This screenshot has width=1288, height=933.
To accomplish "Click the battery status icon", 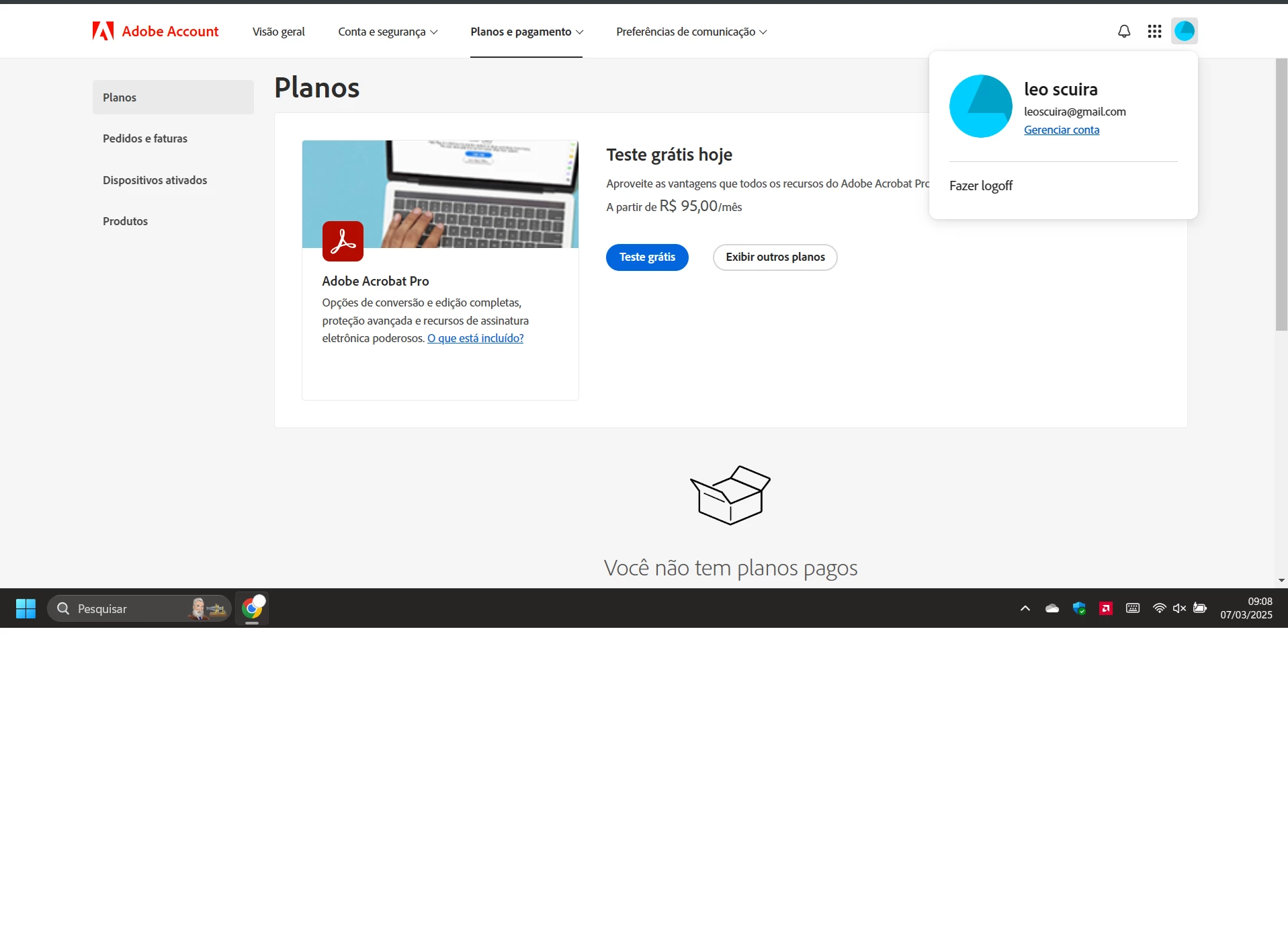I will [1200, 608].
